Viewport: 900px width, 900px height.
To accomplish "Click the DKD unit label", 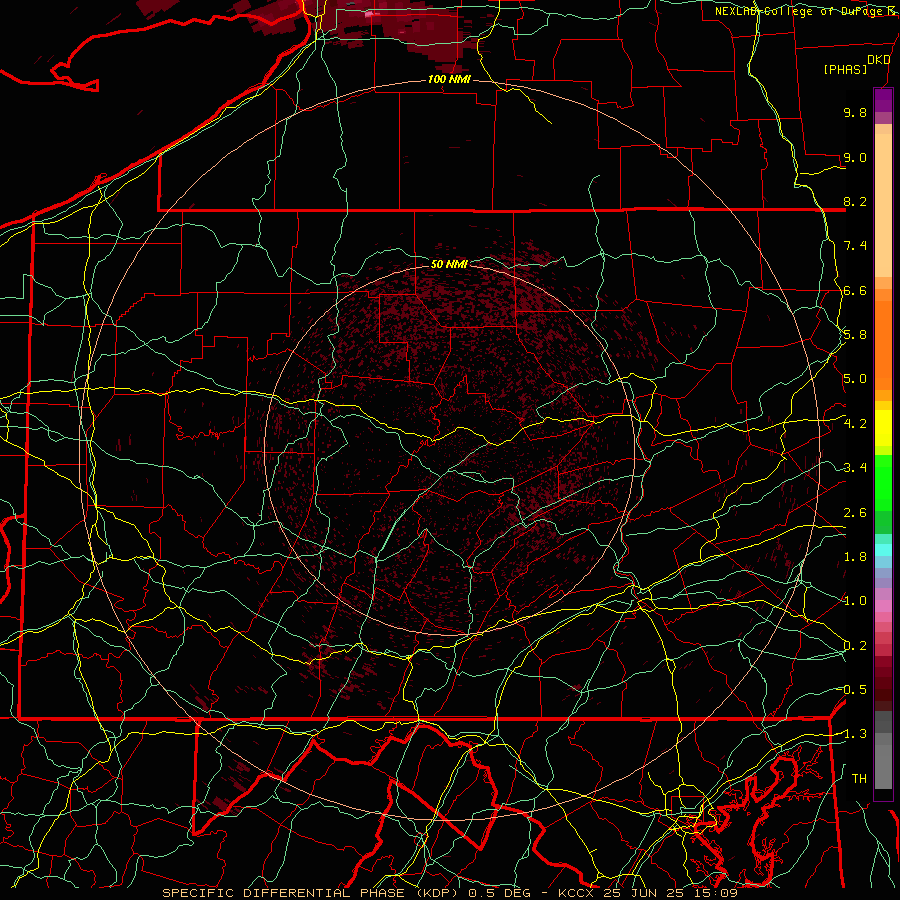I will point(879,60).
